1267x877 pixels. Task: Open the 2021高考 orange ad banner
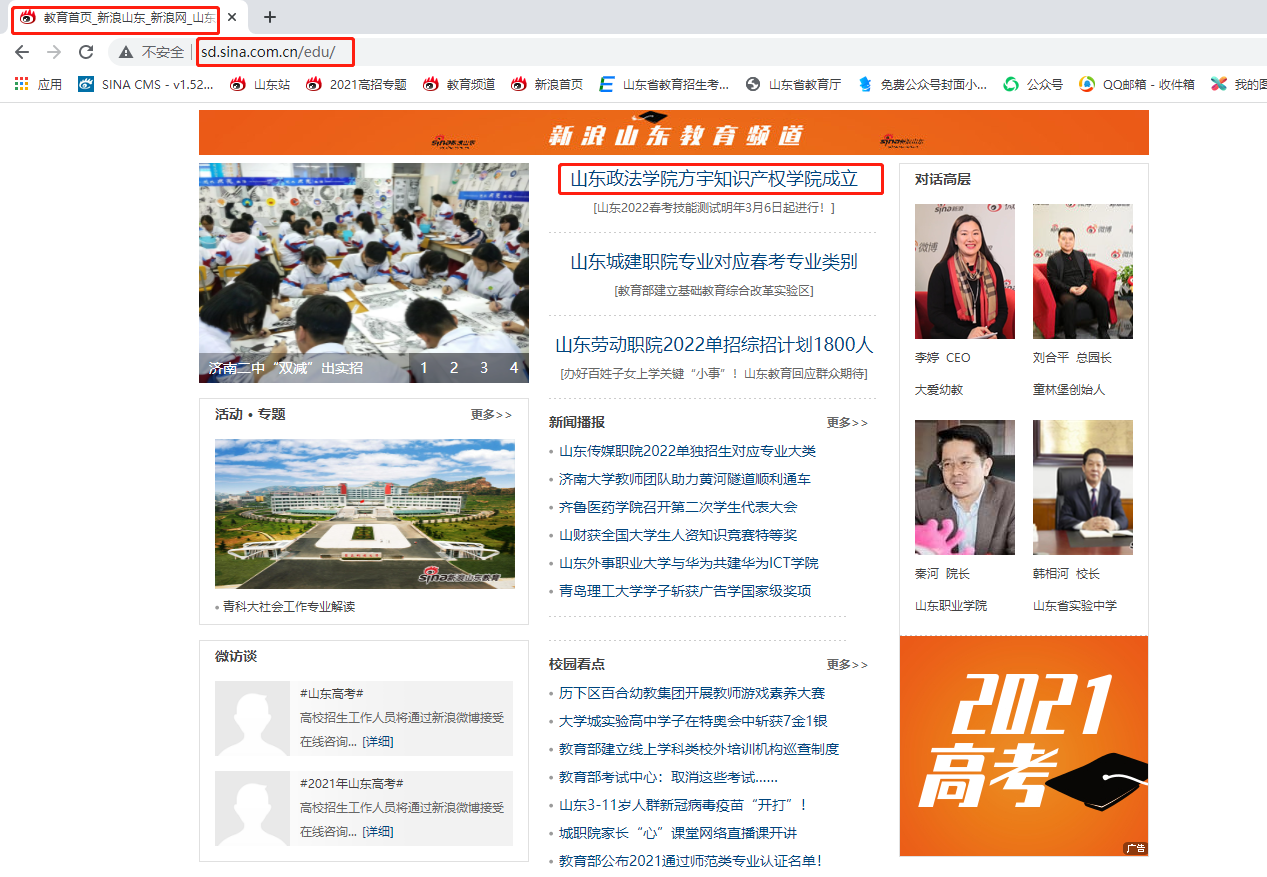click(x=1023, y=746)
